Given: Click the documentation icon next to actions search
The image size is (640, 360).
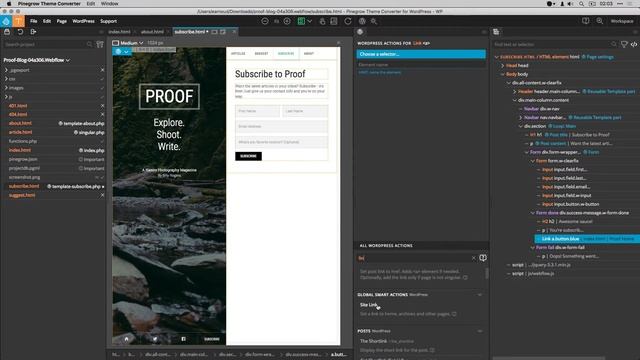Looking at the screenshot, I should point(483,258).
